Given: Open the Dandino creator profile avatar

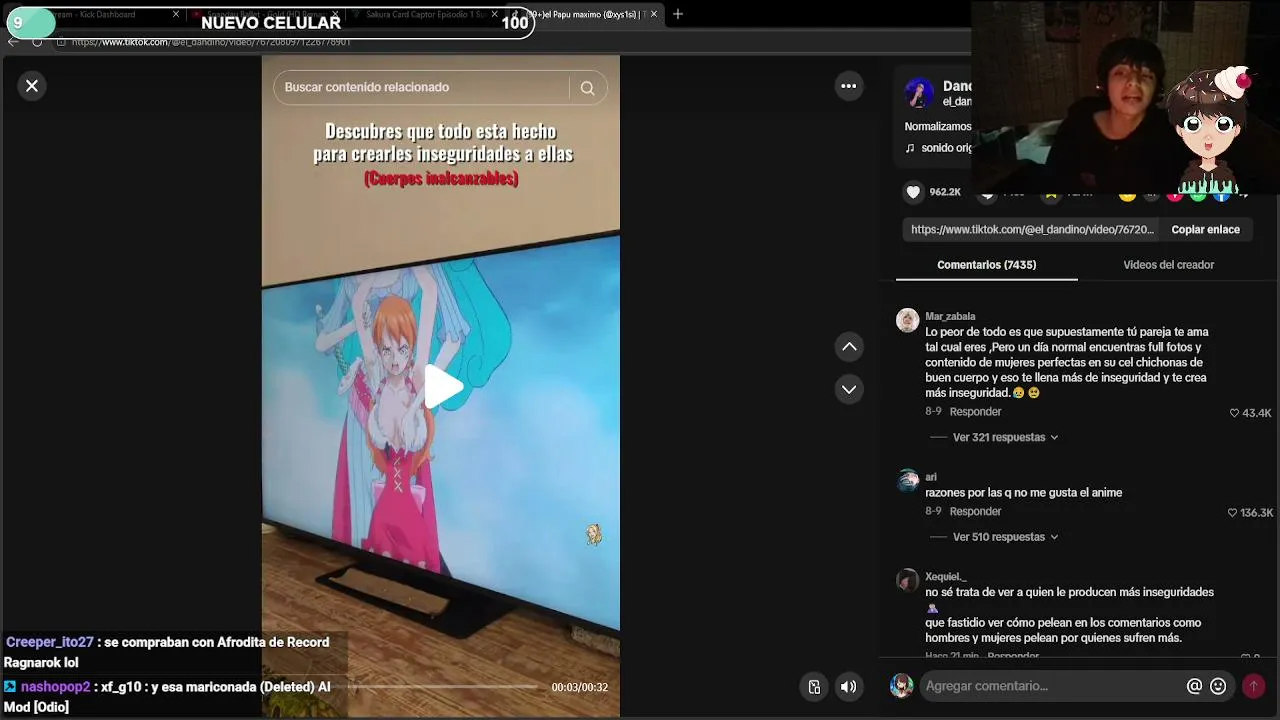Looking at the screenshot, I should [x=919, y=93].
